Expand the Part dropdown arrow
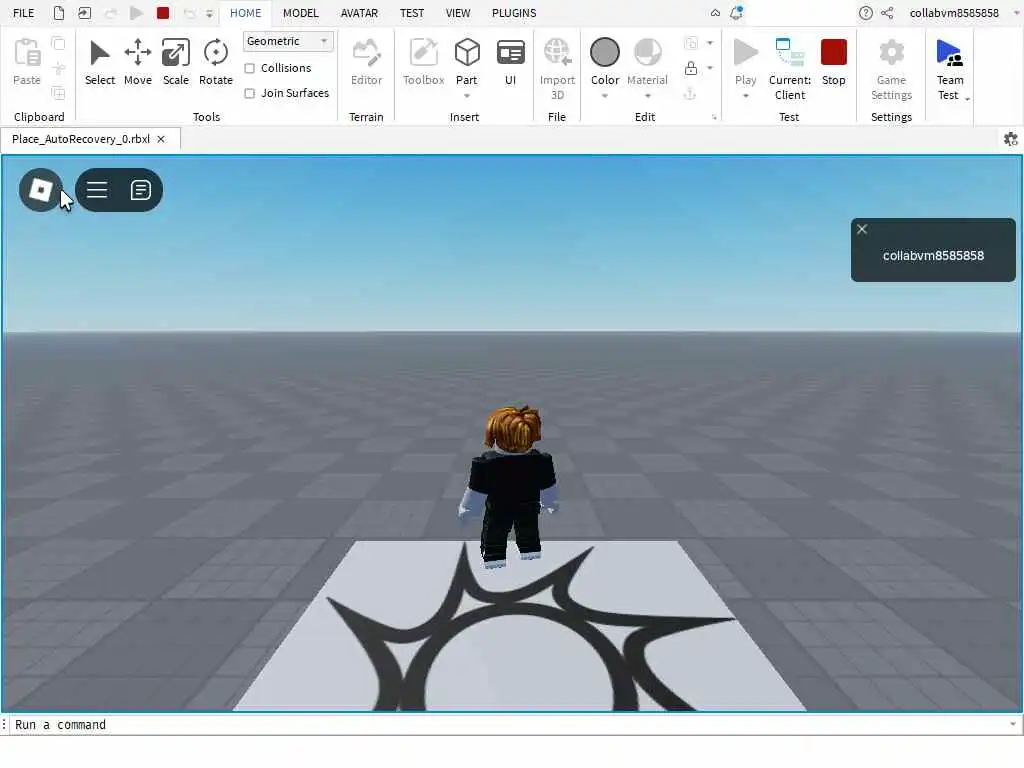1024x768 pixels. pos(467,96)
